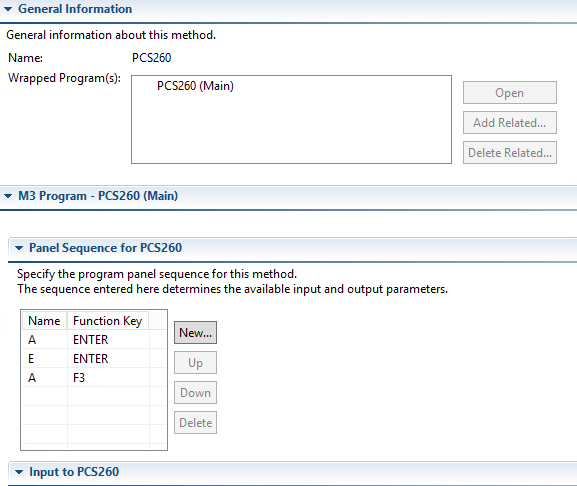The image size is (577, 486).
Task: Click the Name column header
Action: pos(45,321)
